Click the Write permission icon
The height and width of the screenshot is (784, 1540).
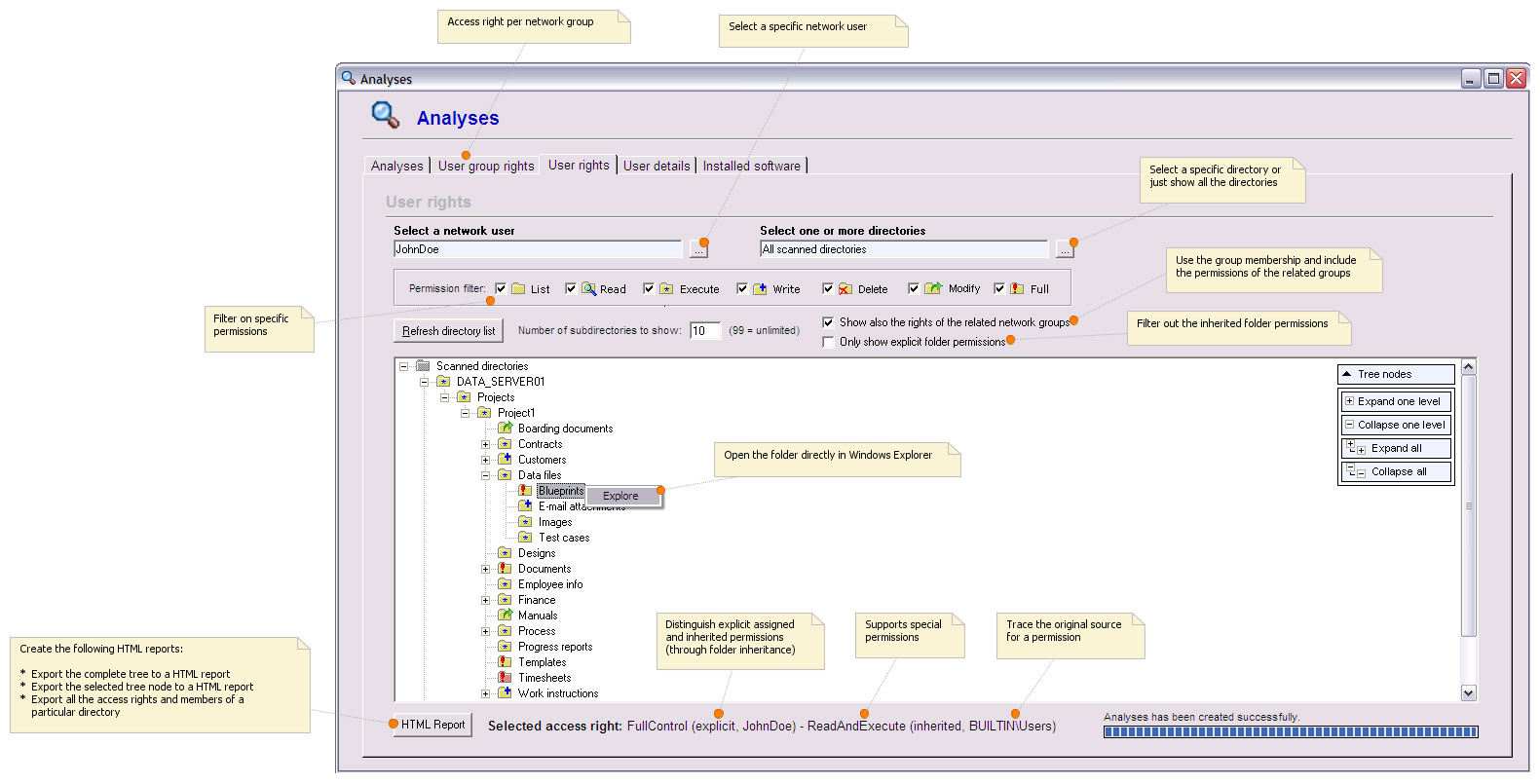(x=760, y=288)
